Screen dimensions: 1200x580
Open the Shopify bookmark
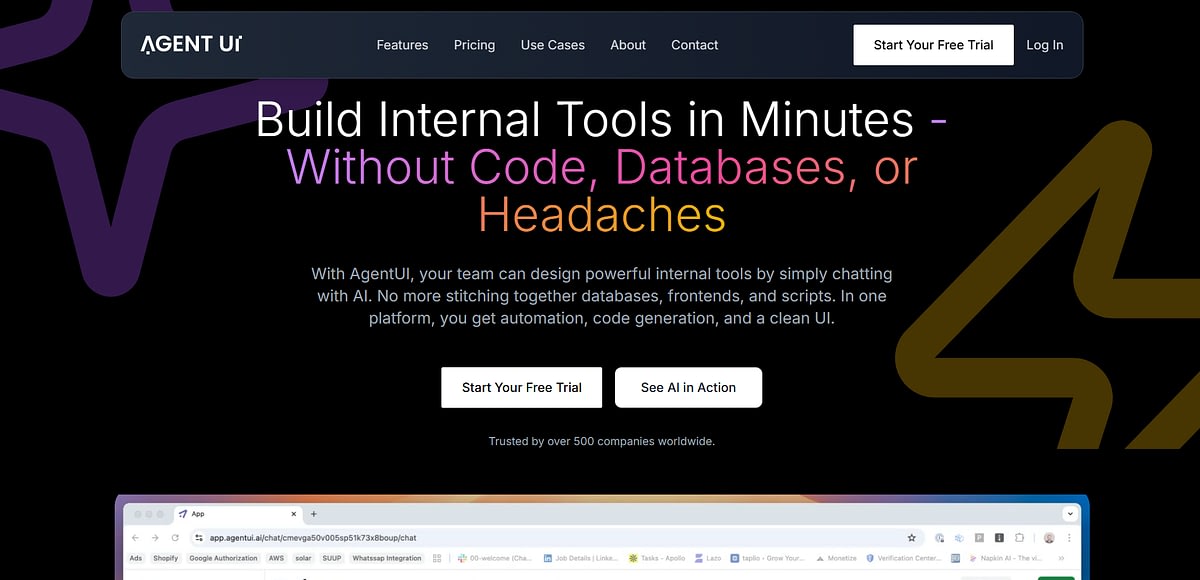tap(164, 558)
